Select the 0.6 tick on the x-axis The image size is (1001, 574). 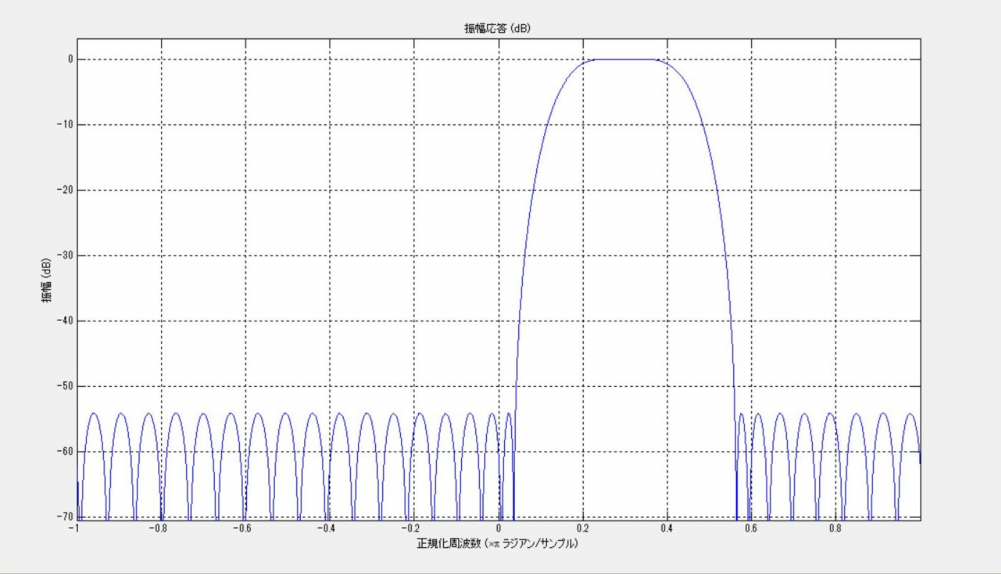point(751,528)
